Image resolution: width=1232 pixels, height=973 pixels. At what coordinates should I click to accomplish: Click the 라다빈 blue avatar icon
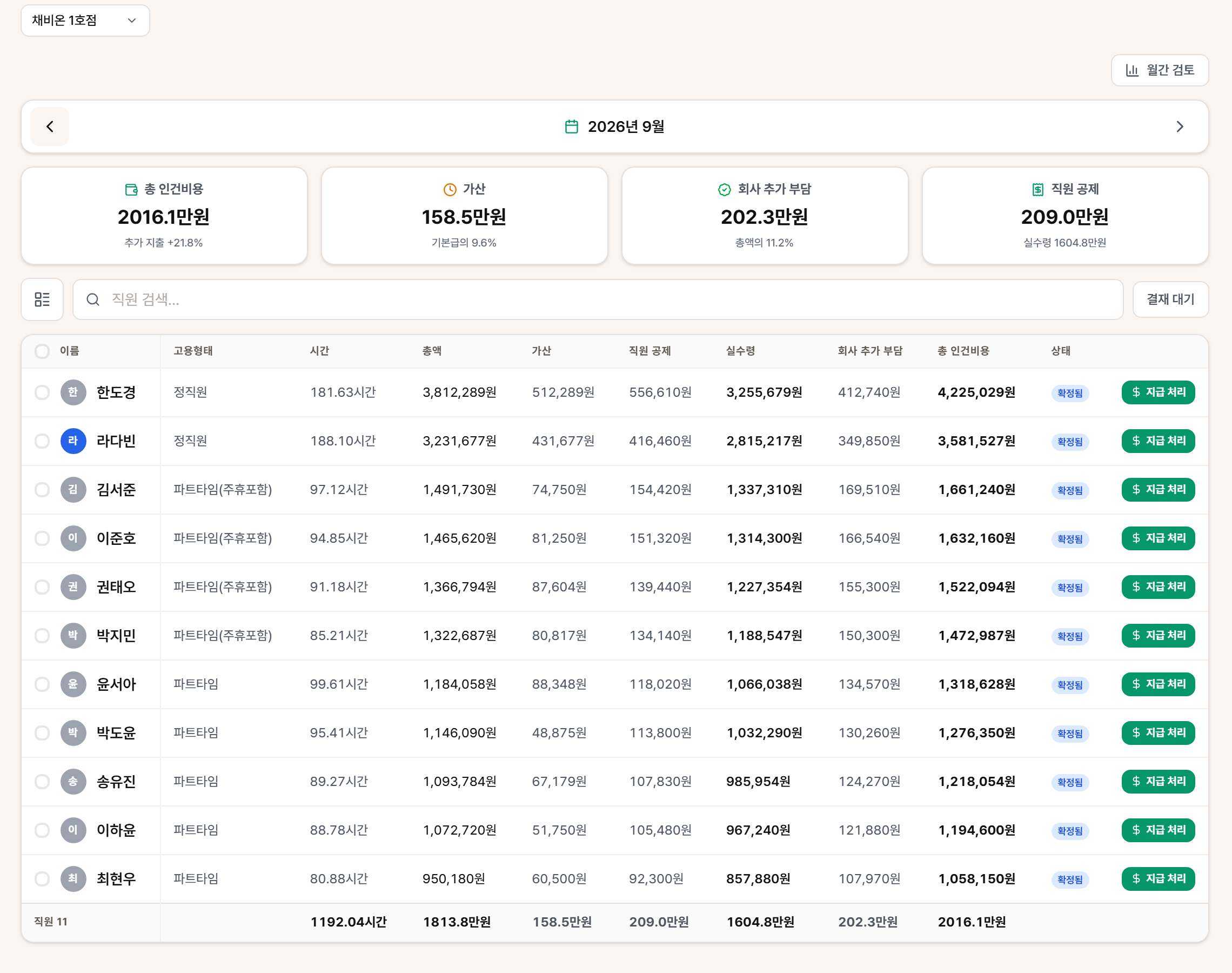click(73, 441)
